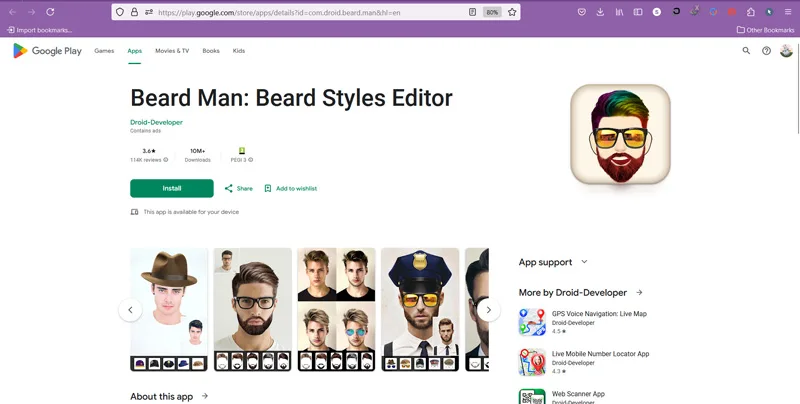Bookmark this page with the star icon
This screenshot has width=800, height=404.
[512, 12]
